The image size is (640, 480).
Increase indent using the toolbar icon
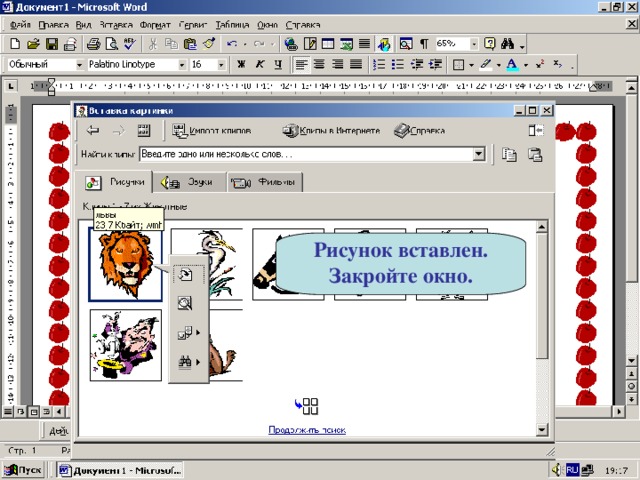pyautogui.click(x=436, y=64)
